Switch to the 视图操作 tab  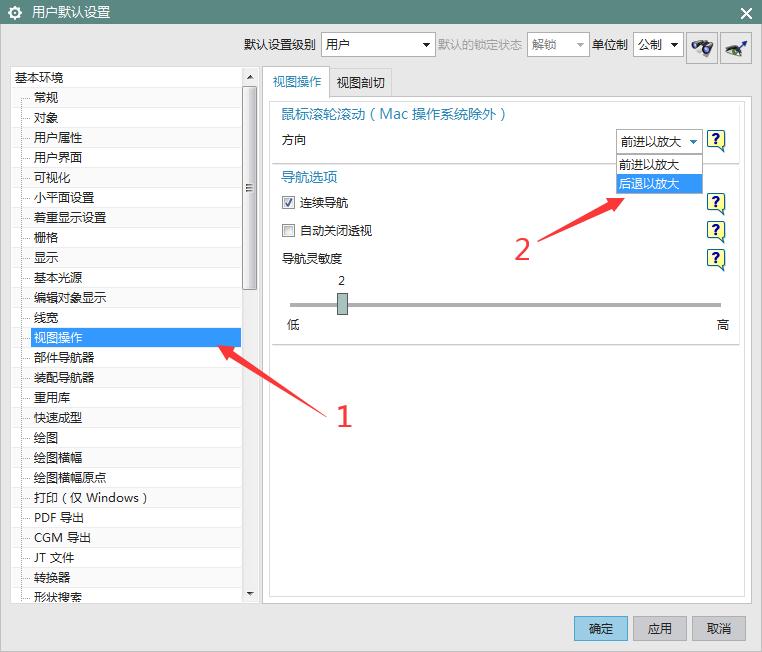pos(296,82)
